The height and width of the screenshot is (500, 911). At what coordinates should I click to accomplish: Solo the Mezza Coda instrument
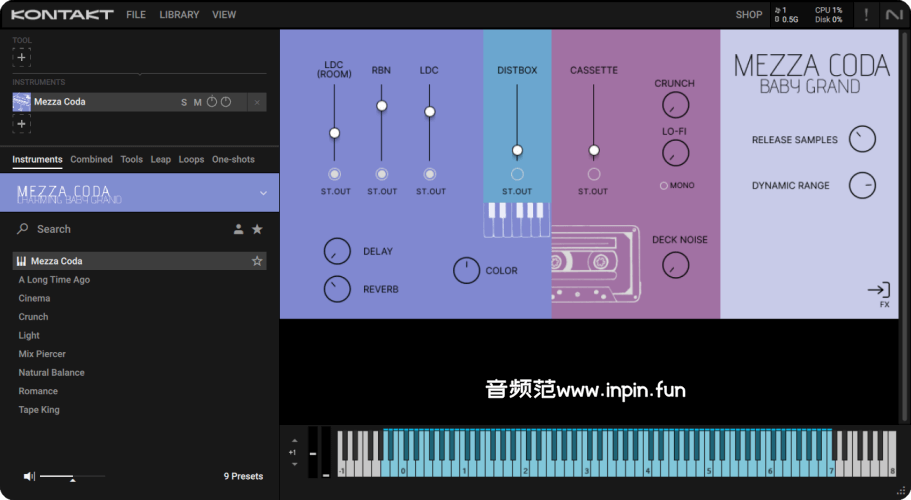(184, 102)
